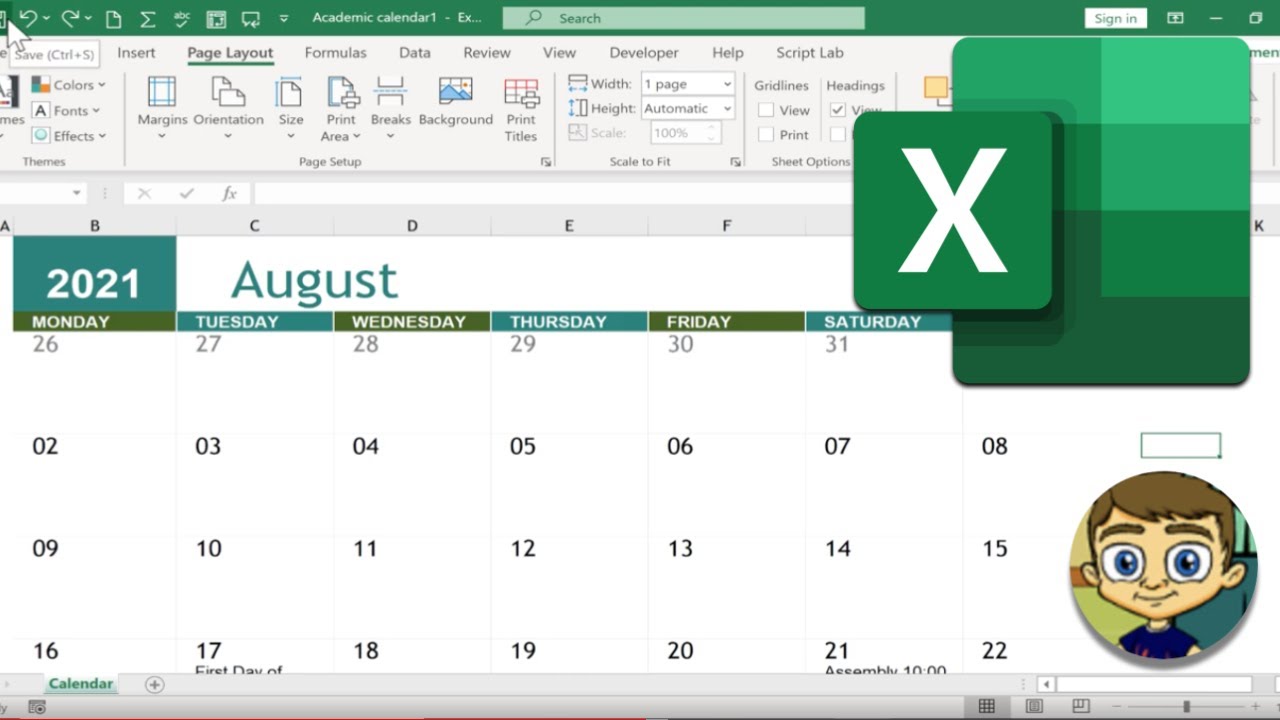Switch to the Formulas ribbon tab
The width and height of the screenshot is (1280, 720).
(335, 52)
